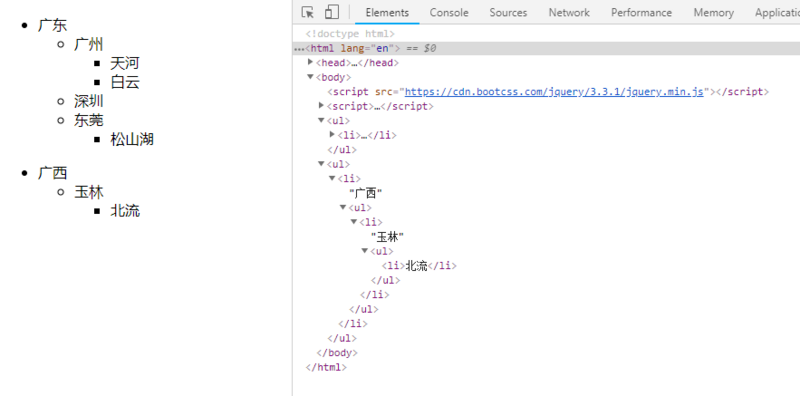Expand the collapsed li node arrow
Image resolution: width=800 pixels, height=396 pixels.
[332, 135]
